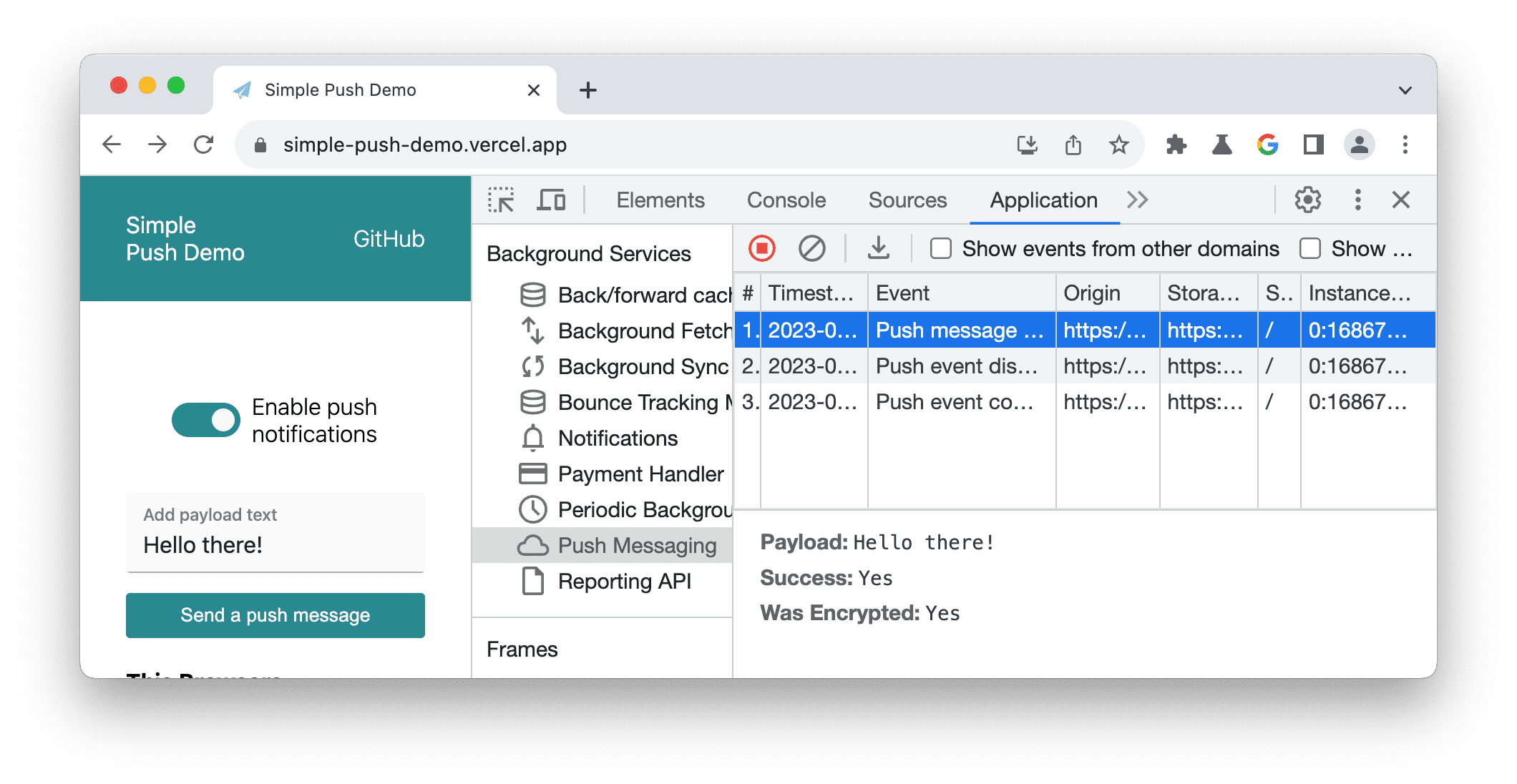Viewport: 1517px width, 784px height.
Task: Expand the more DevTools panels chevron
Action: tap(1133, 199)
